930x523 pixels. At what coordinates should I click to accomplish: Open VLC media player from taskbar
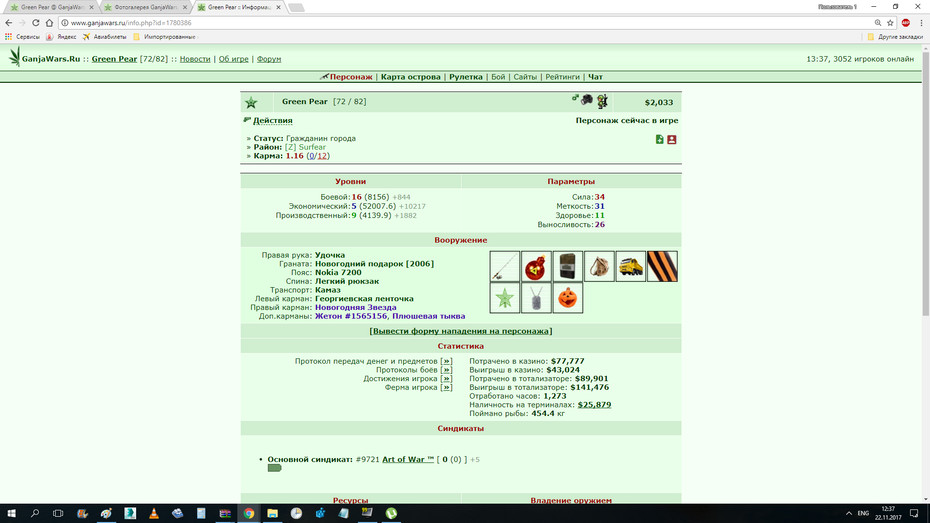(154, 514)
